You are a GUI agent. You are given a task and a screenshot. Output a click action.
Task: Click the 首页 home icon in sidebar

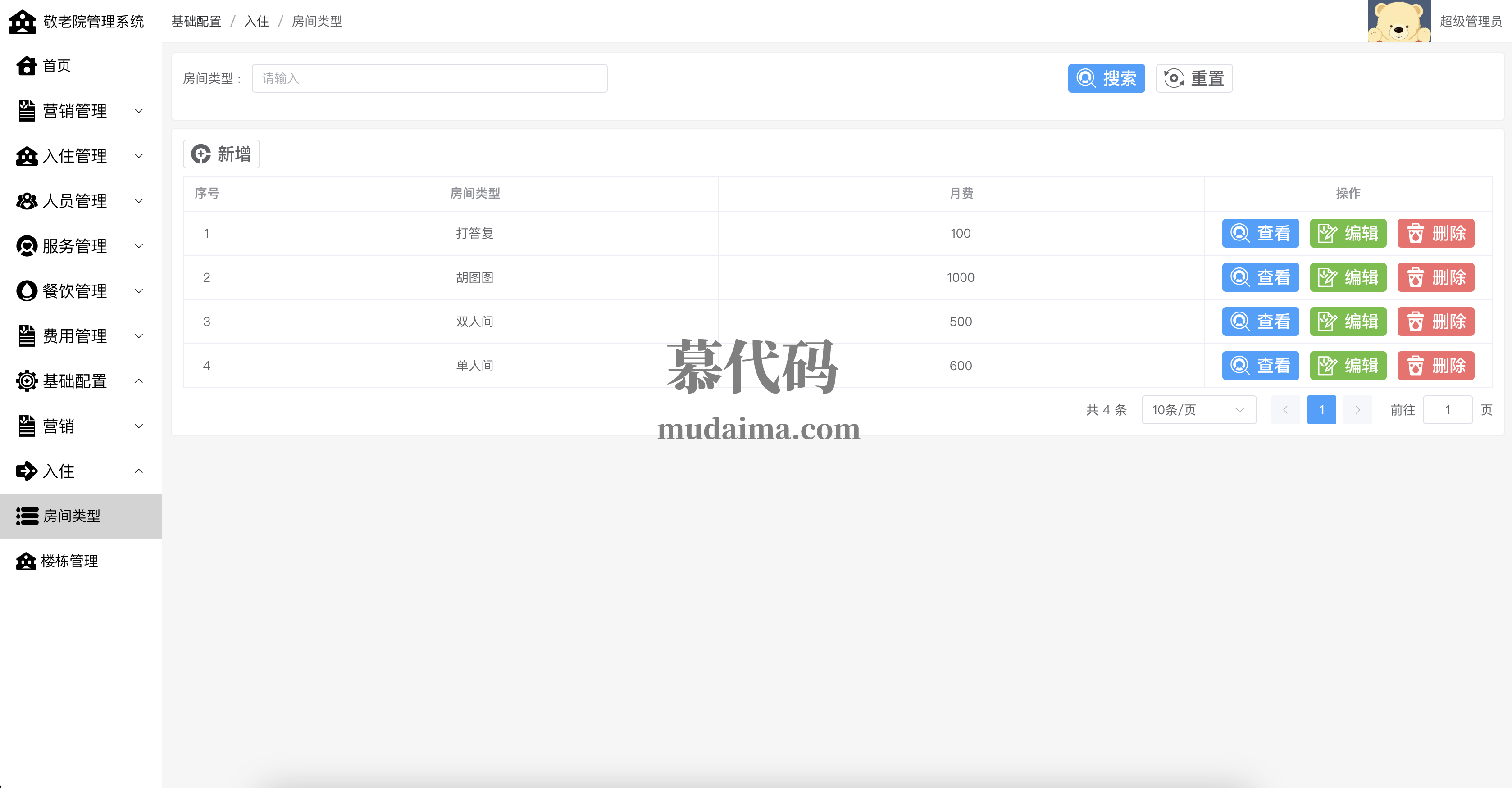pyautogui.click(x=27, y=66)
